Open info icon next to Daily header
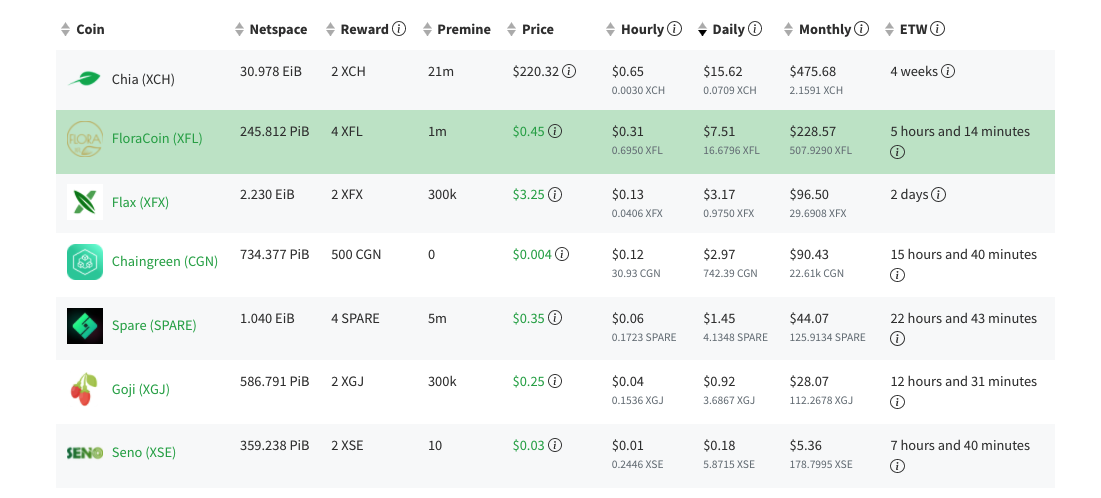1101x498 pixels. pos(755,29)
